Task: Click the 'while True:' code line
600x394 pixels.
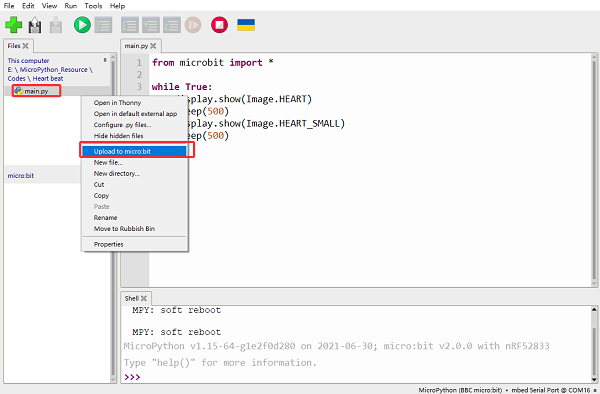Action: point(182,86)
